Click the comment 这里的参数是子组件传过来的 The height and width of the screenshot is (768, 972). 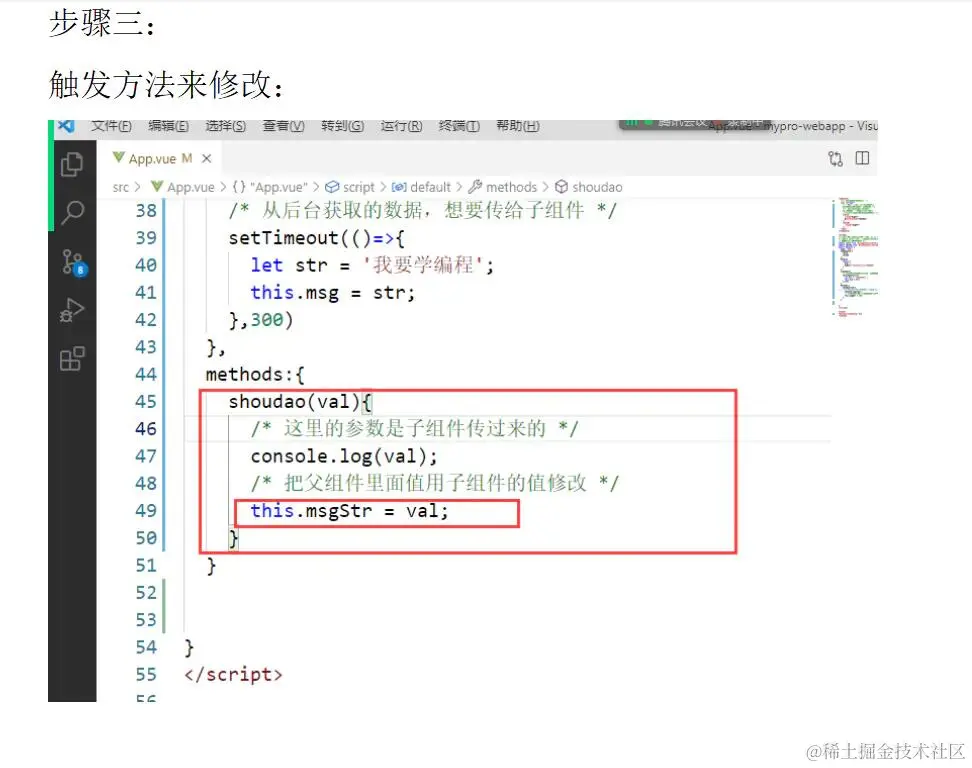tap(414, 429)
